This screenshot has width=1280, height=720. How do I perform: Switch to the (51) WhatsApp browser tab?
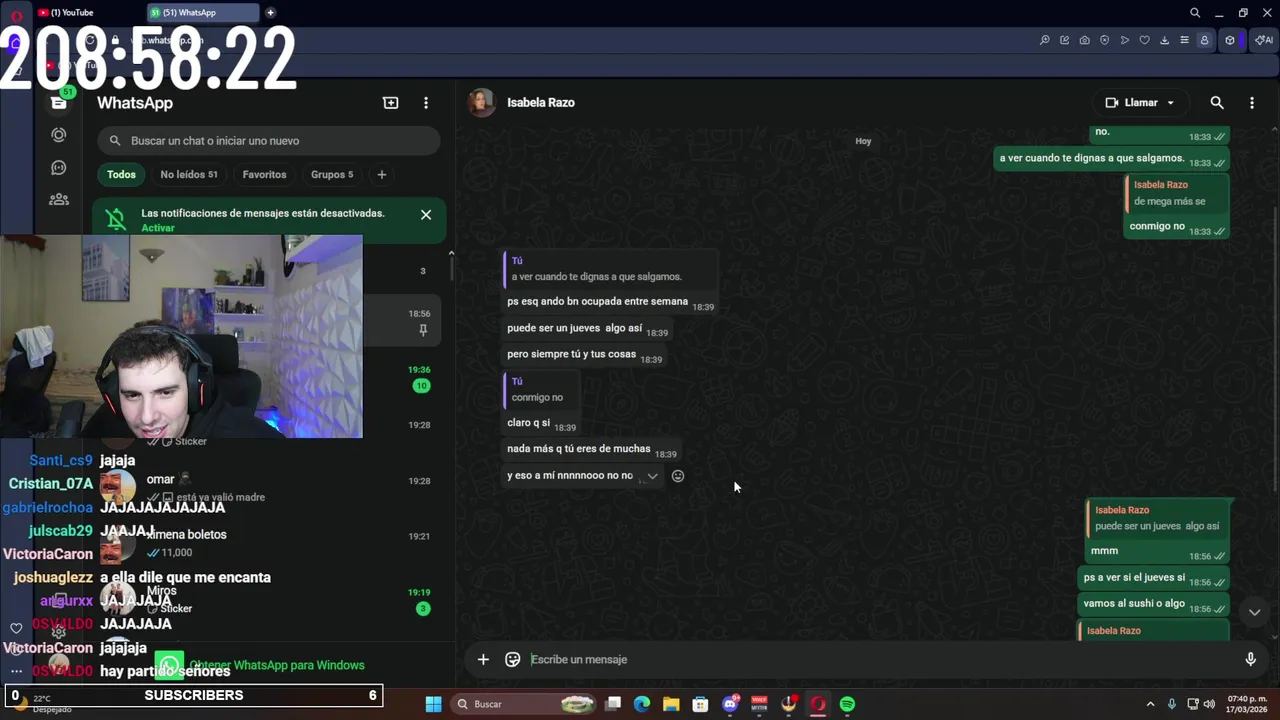tap(203, 13)
